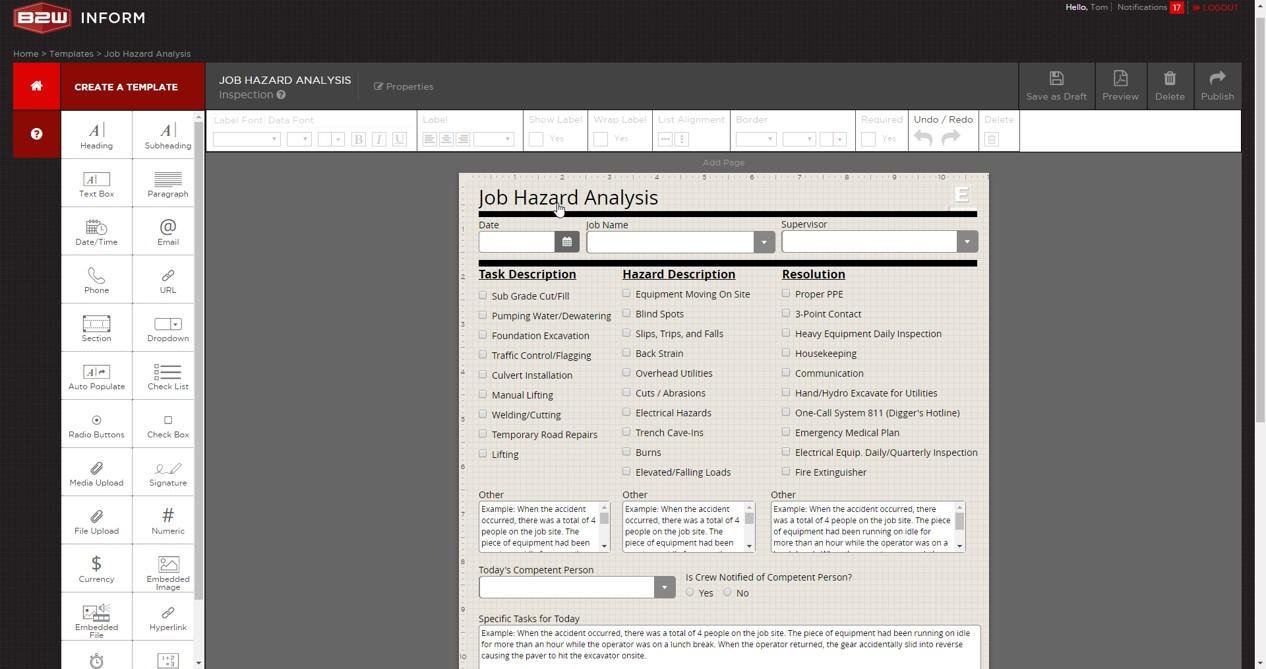The width and height of the screenshot is (1266, 669).
Task: Open the notifications count badge
Action: pyautogui.click(x=1177, y=7)
